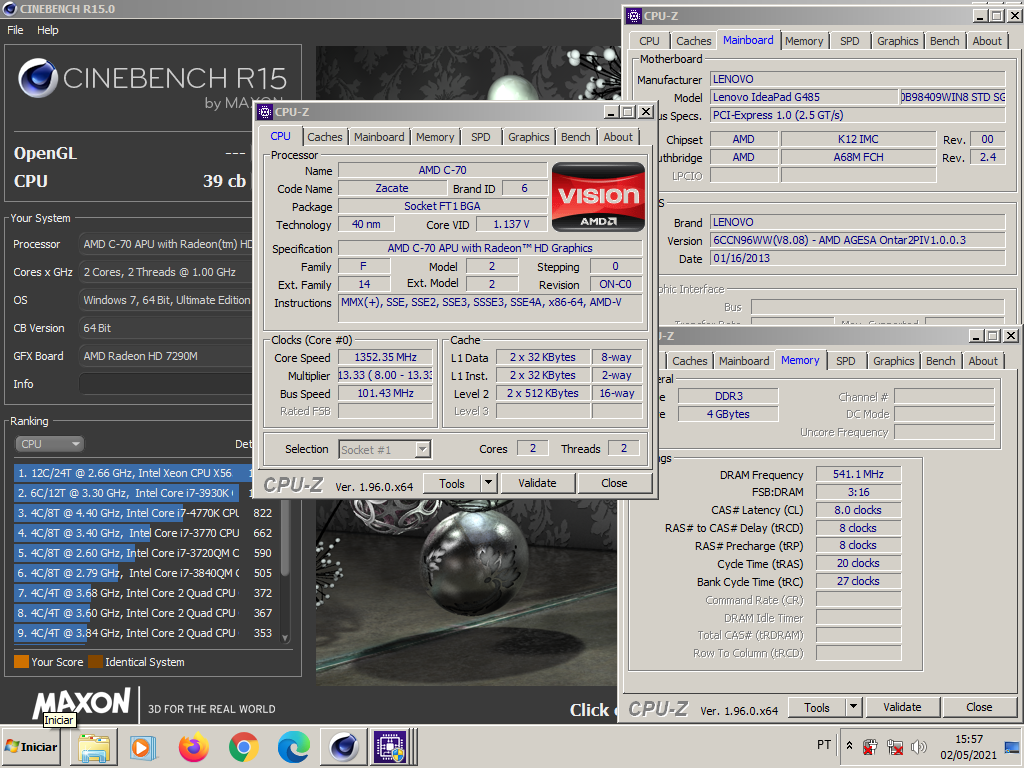The image size is (1024, 768).
Task: Click the PT language indicator
Action: (x=824, y=745)
